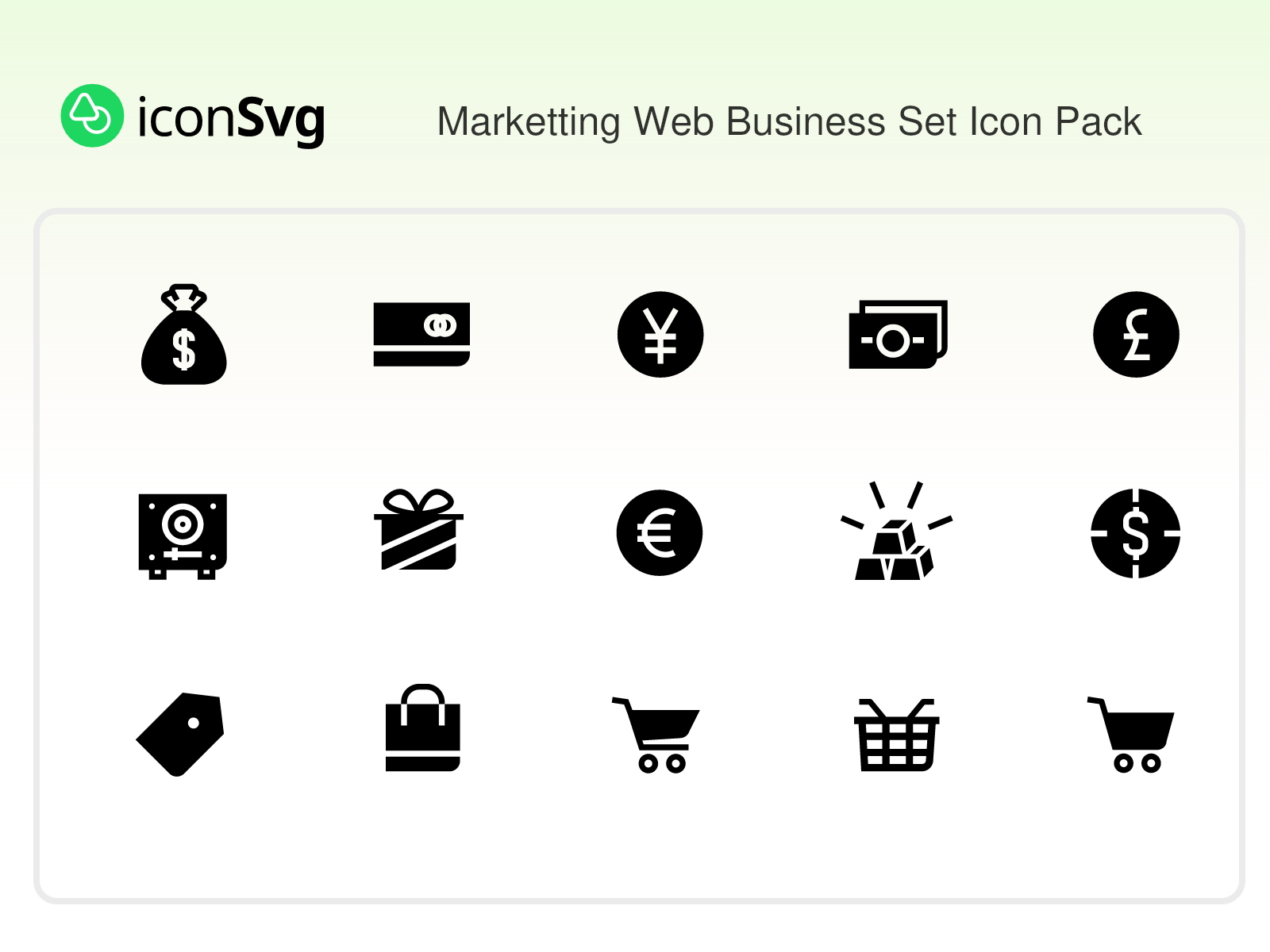1270x952 pixels.
Task: Select the safe vault icon
Action: coord(183,535)
